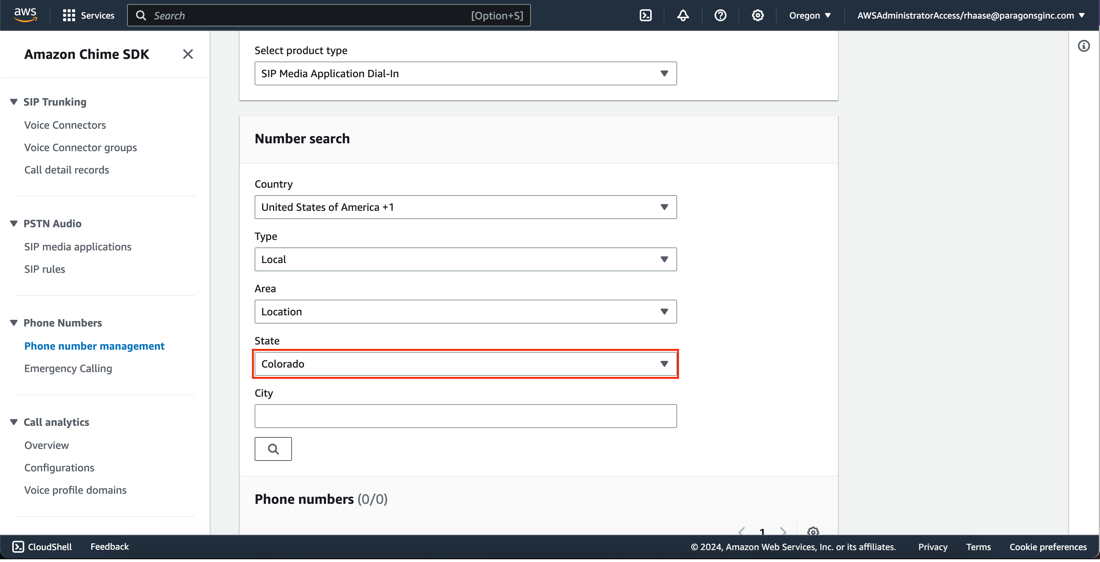Open the Type dropdown set to Local

(x=465, y=260)
